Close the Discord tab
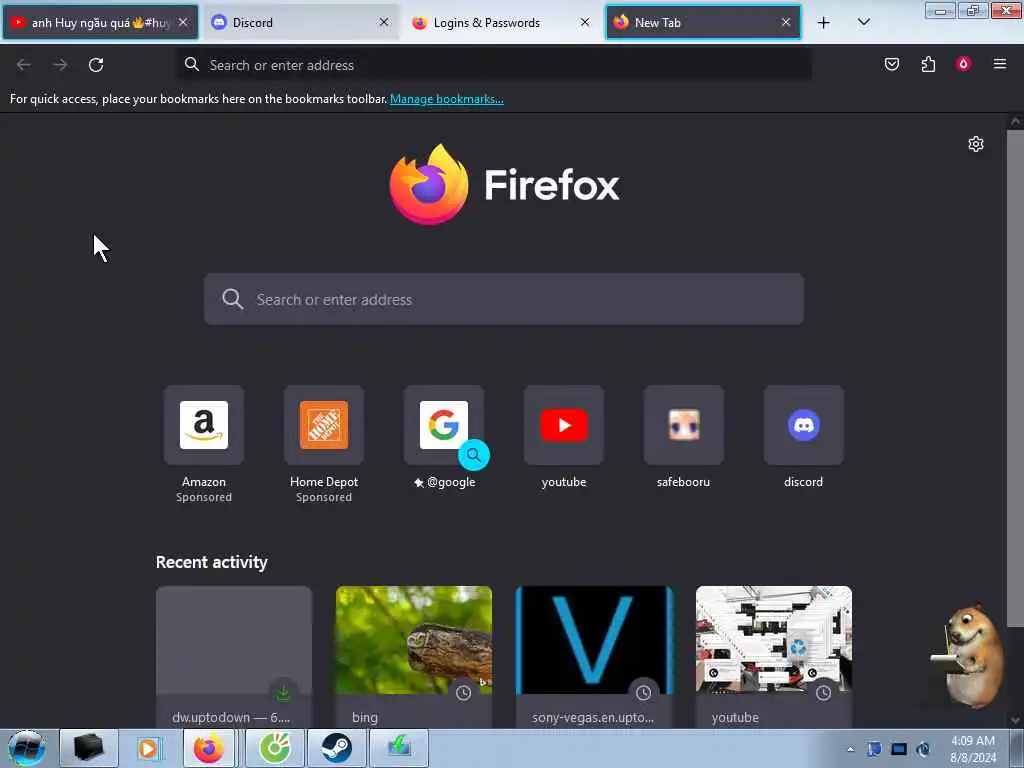The height and width of the screenshot is (768, 1024). coord(384,22)
